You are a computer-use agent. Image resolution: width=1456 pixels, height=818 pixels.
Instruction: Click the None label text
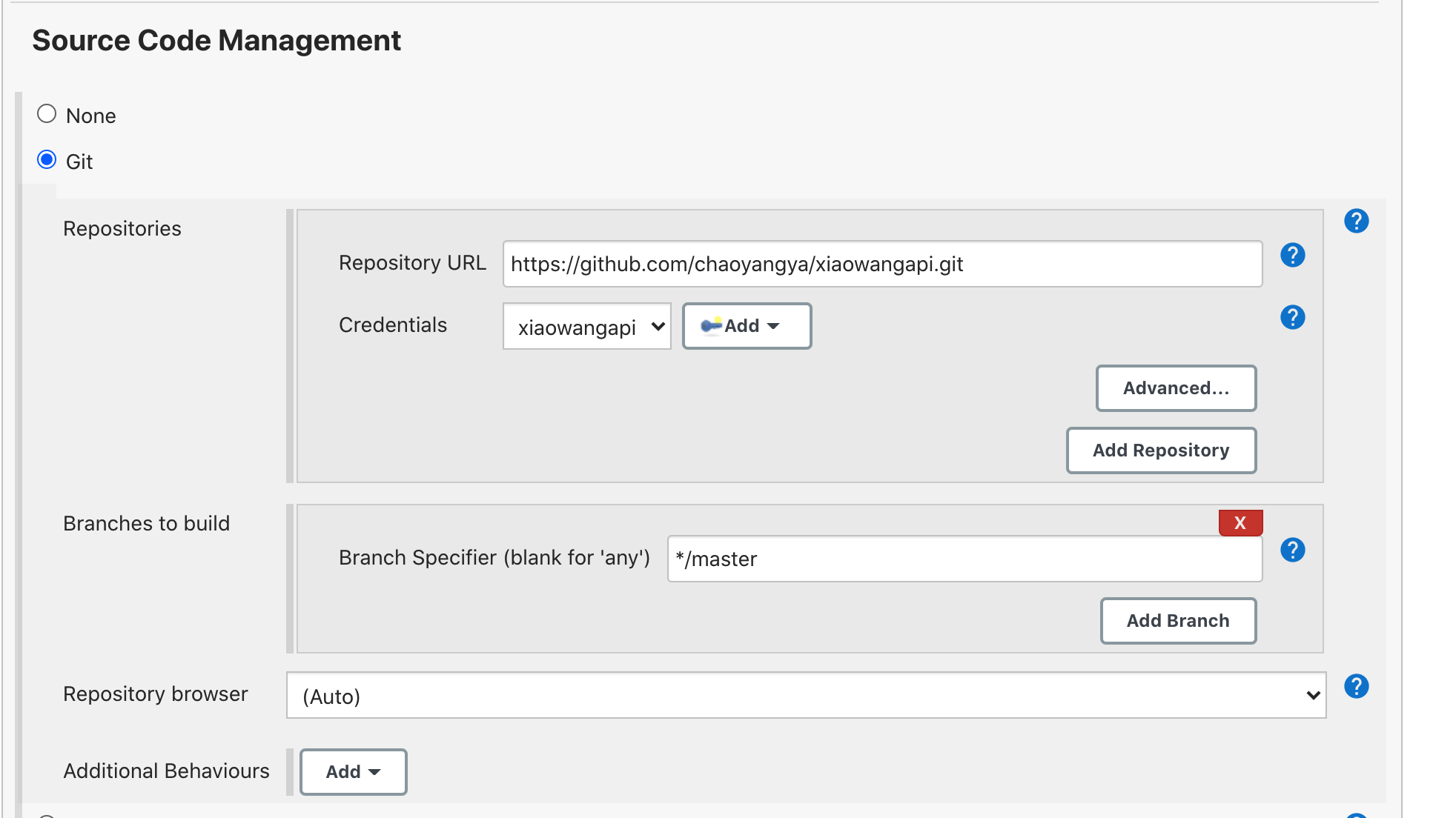coord(90,116)
